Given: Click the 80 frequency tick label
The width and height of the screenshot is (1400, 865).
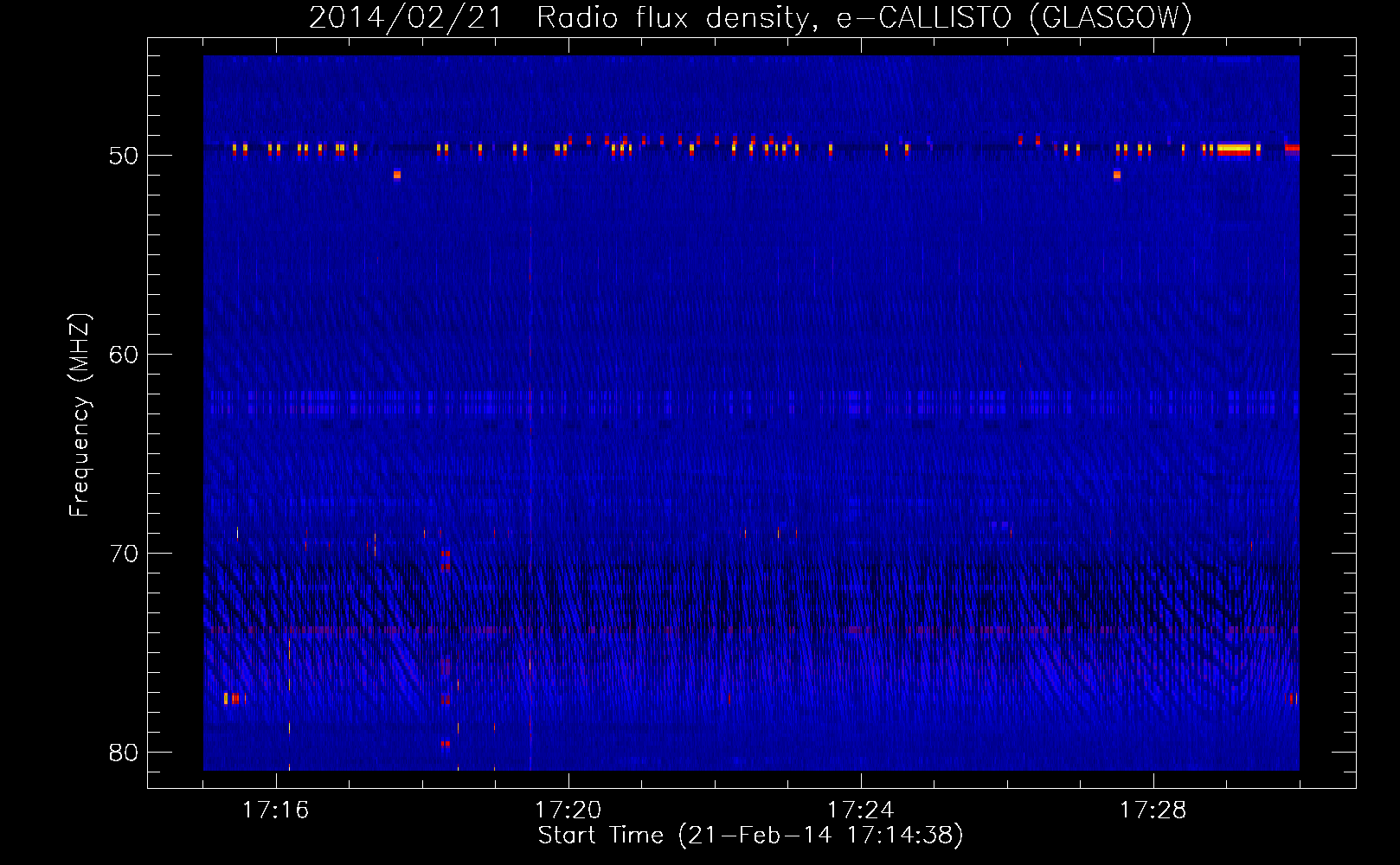Looking at the screenshot, I should click(124, 753).
